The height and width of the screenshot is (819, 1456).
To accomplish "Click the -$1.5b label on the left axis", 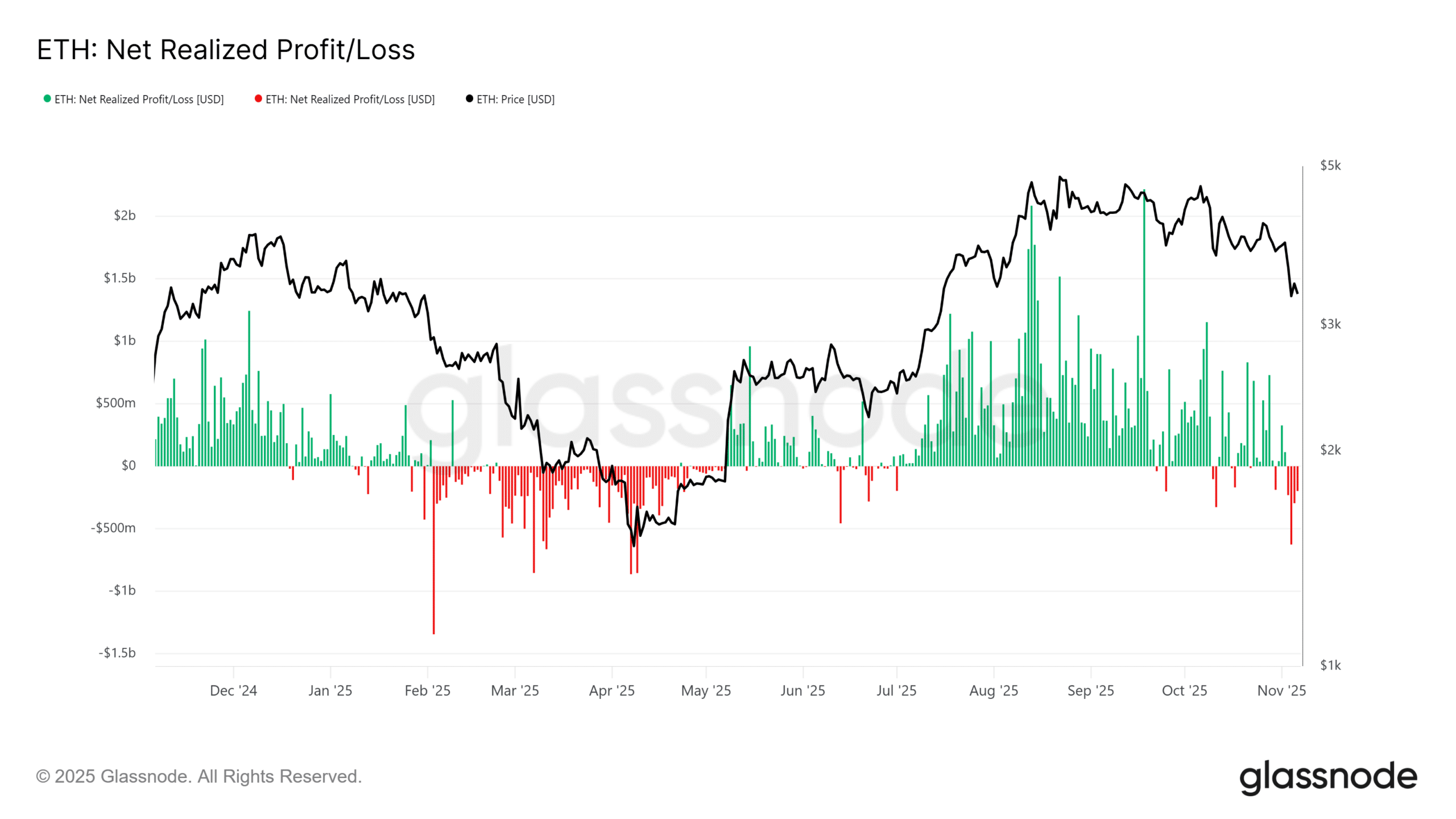I will pos(117,653).
